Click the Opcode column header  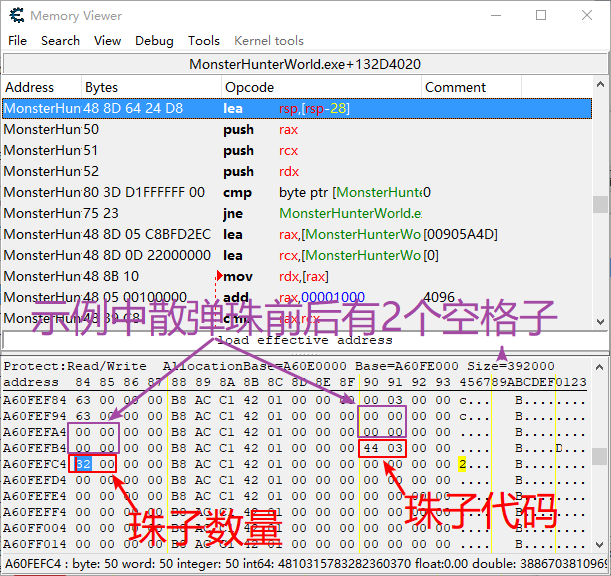coord(321,87)
